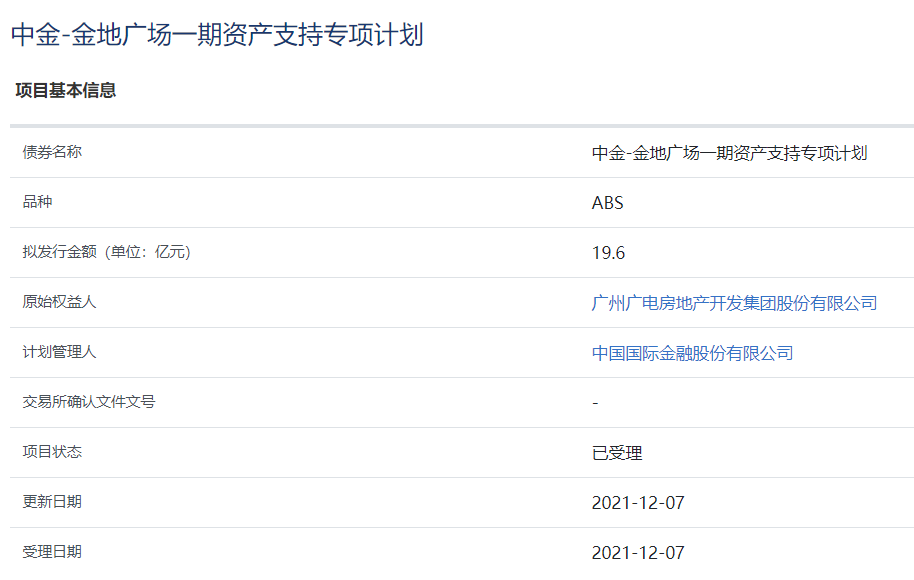Click the 拟发行金额（单位：亿元）label
The image size is (914, 580).
click(107, 252)
